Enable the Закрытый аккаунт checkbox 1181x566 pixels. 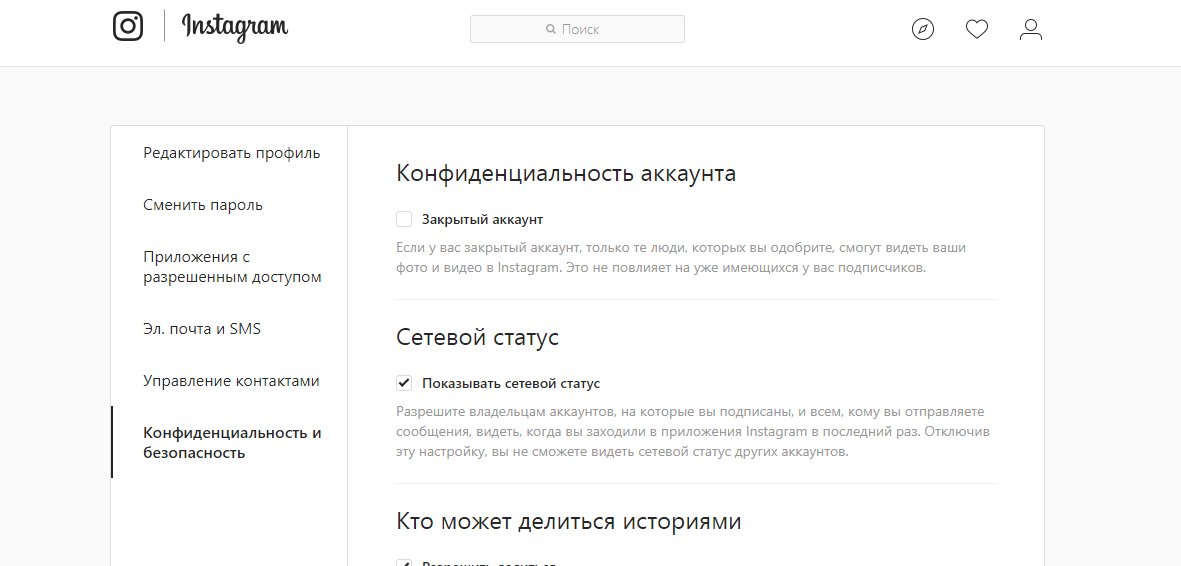pyautogui.click(x=404, y=219)
